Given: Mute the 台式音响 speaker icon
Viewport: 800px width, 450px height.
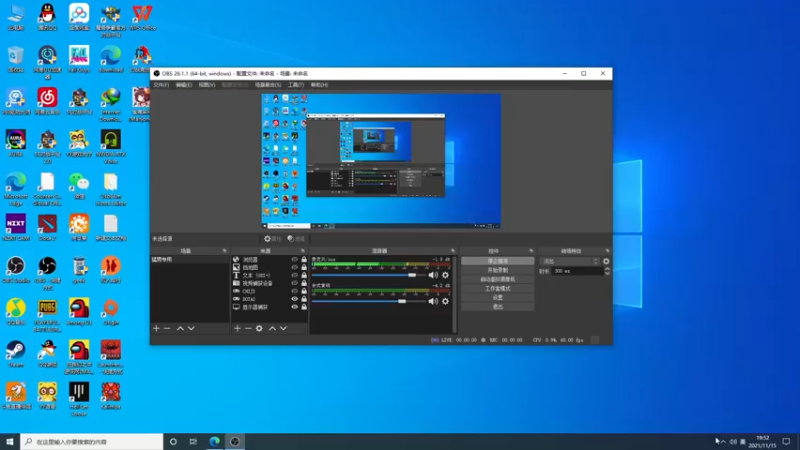Looking at the screenshot, I should coord(433,302).
